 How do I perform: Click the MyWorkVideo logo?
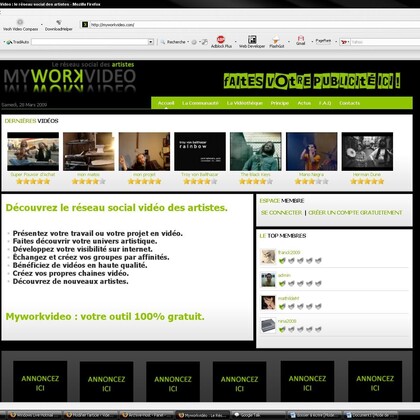click(x=70, y=77)
